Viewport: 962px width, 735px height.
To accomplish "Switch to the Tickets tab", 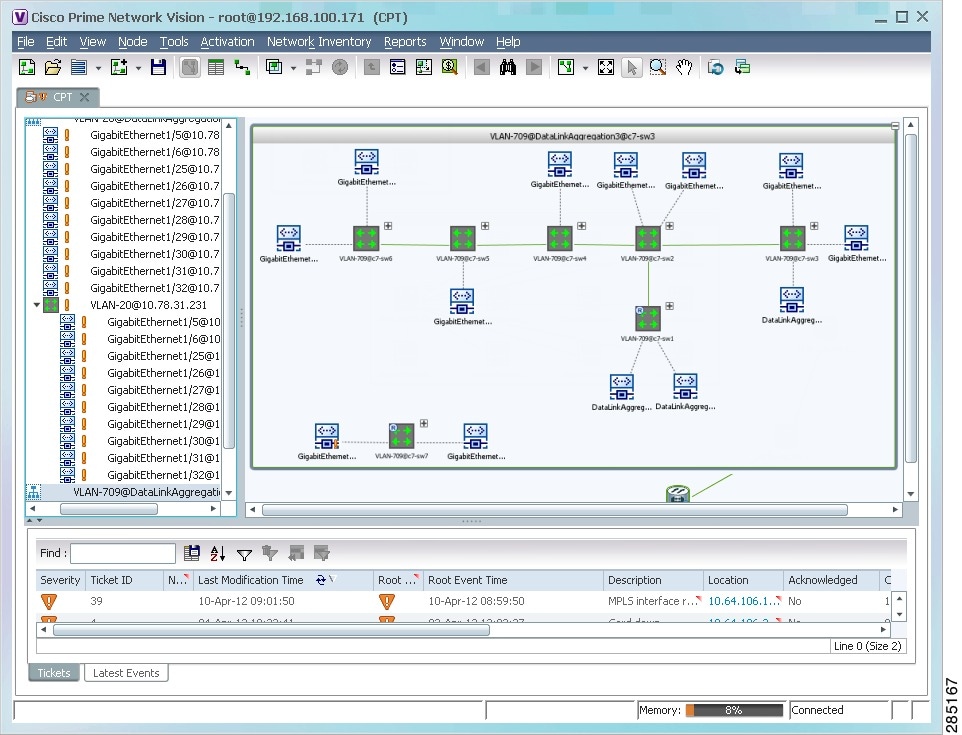I will pos(54,673).
